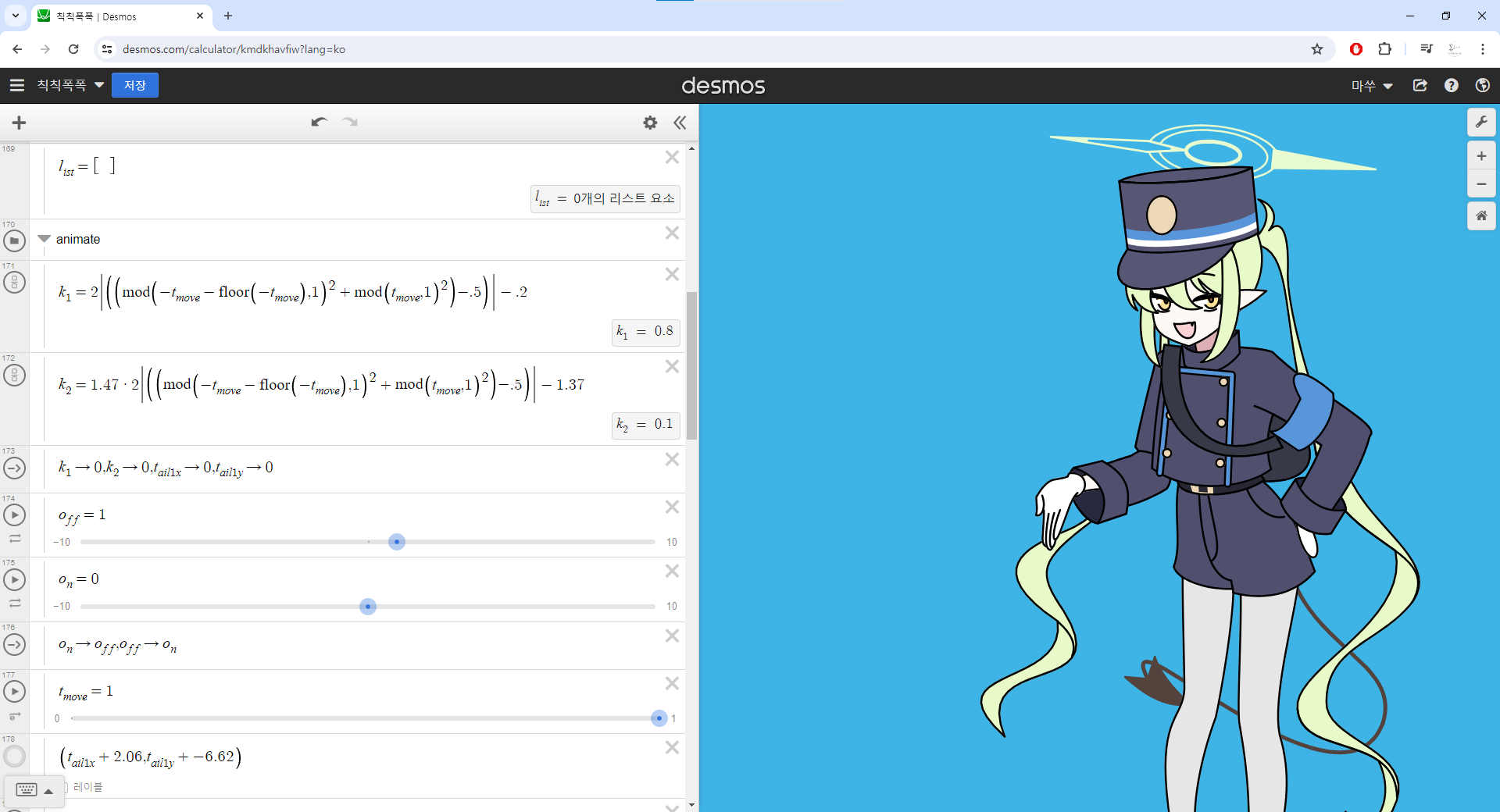Delete the k2 expression
This screenshot has width=1500, height=812.
point(672,367)
